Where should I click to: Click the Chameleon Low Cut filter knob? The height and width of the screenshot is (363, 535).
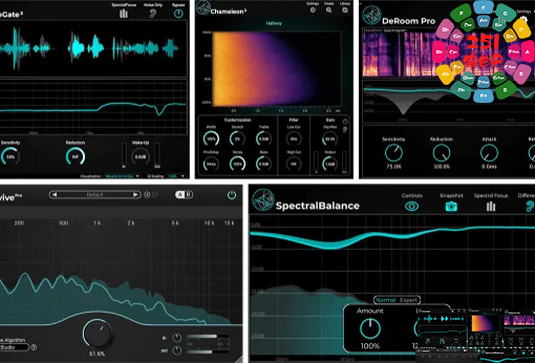[x=294, y=139]
